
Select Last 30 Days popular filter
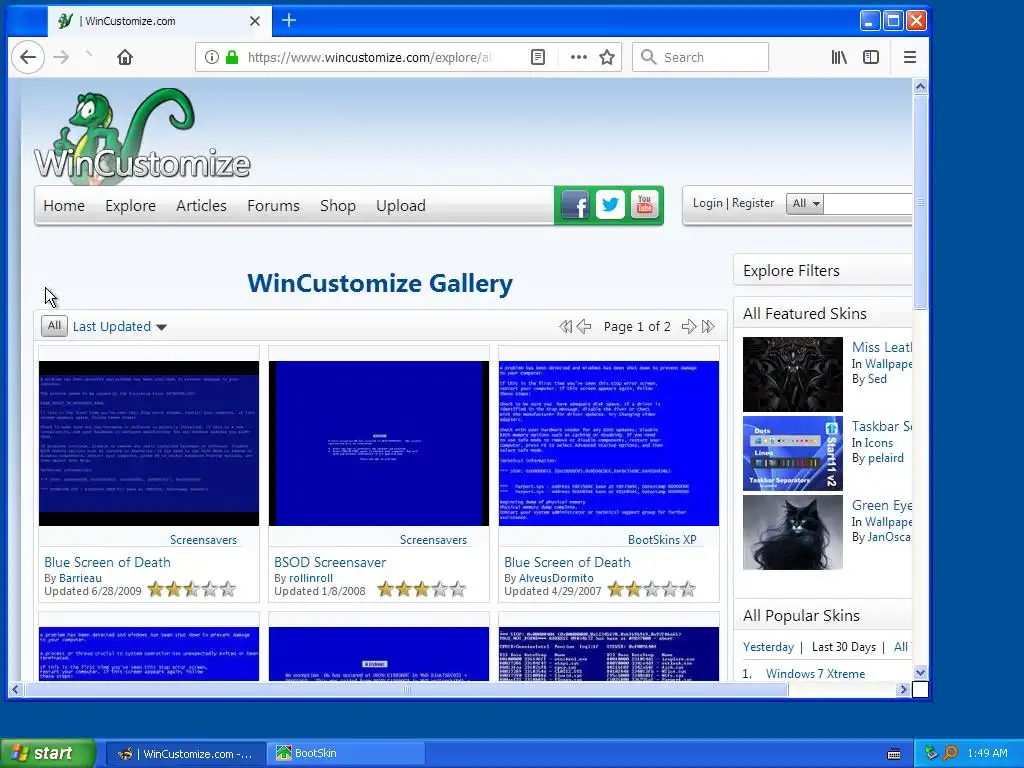[844, 647]
